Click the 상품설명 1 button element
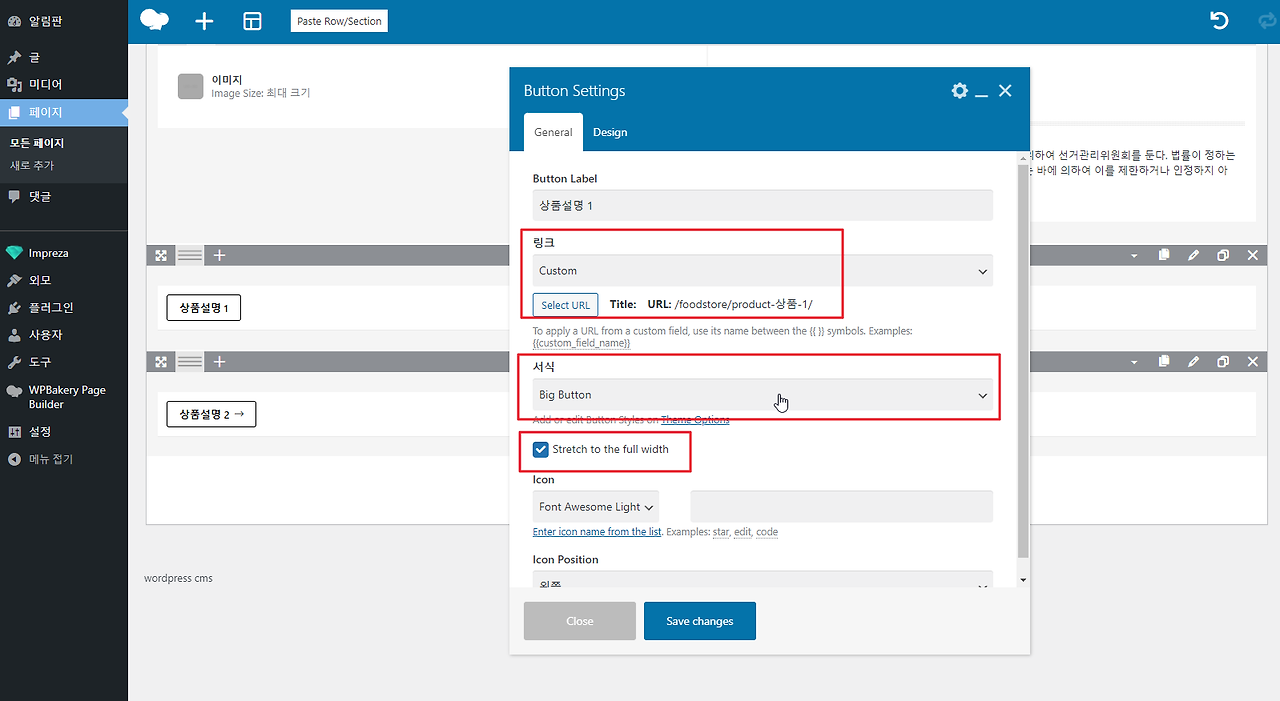This screenshot has width=1280, height=701. (204, 308)
